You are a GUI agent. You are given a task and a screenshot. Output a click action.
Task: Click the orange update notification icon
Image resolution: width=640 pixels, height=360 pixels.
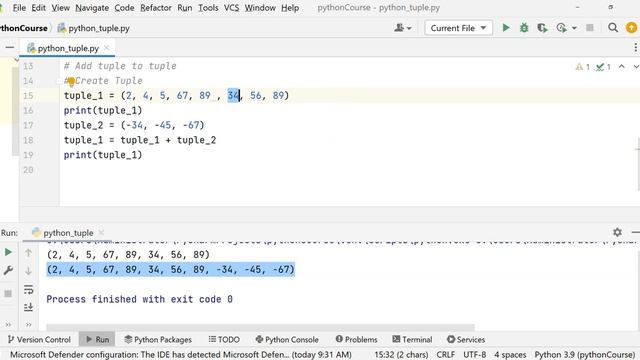point(631,28)
